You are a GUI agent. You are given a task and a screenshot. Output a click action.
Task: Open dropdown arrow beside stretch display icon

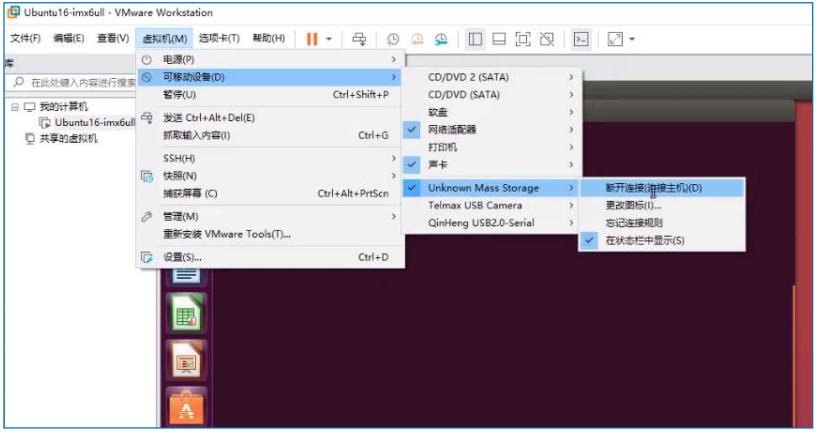click(x=632, y=39)
